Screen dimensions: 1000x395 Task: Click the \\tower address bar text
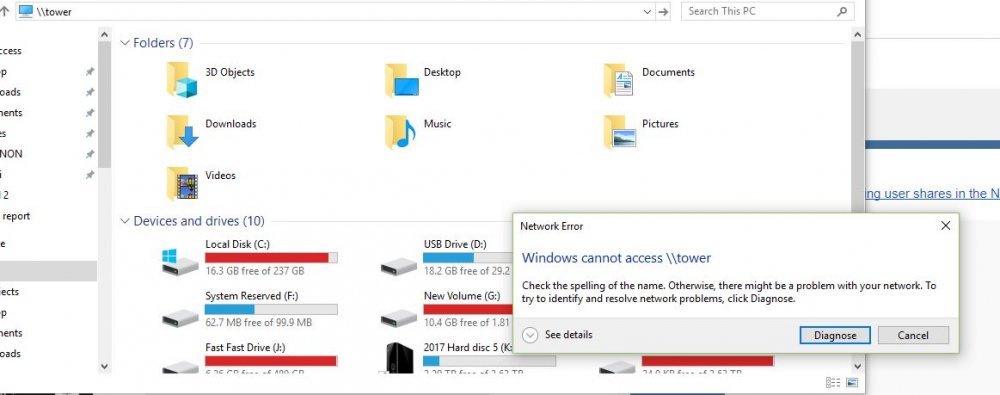point(54,12)
